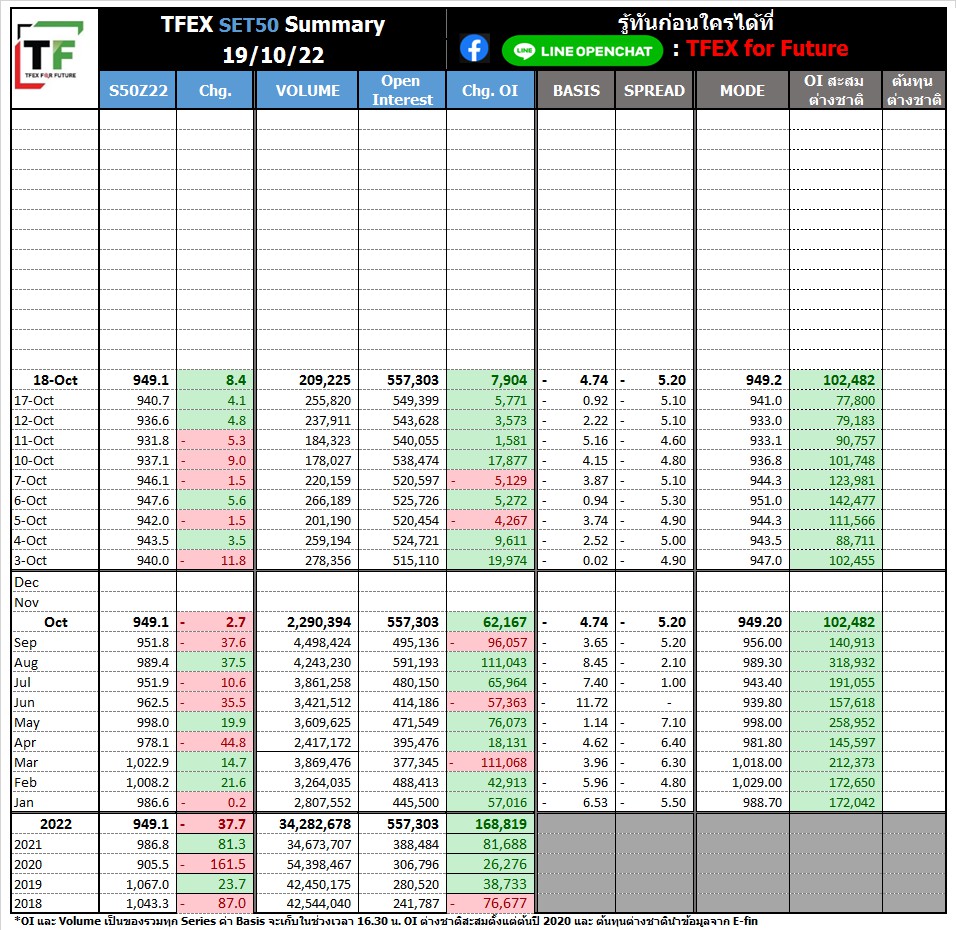Click the Feb mode value '1,029.00'
Image resolution: width=956 pixels, height=930 pixels.
click(x=757, y=782)
